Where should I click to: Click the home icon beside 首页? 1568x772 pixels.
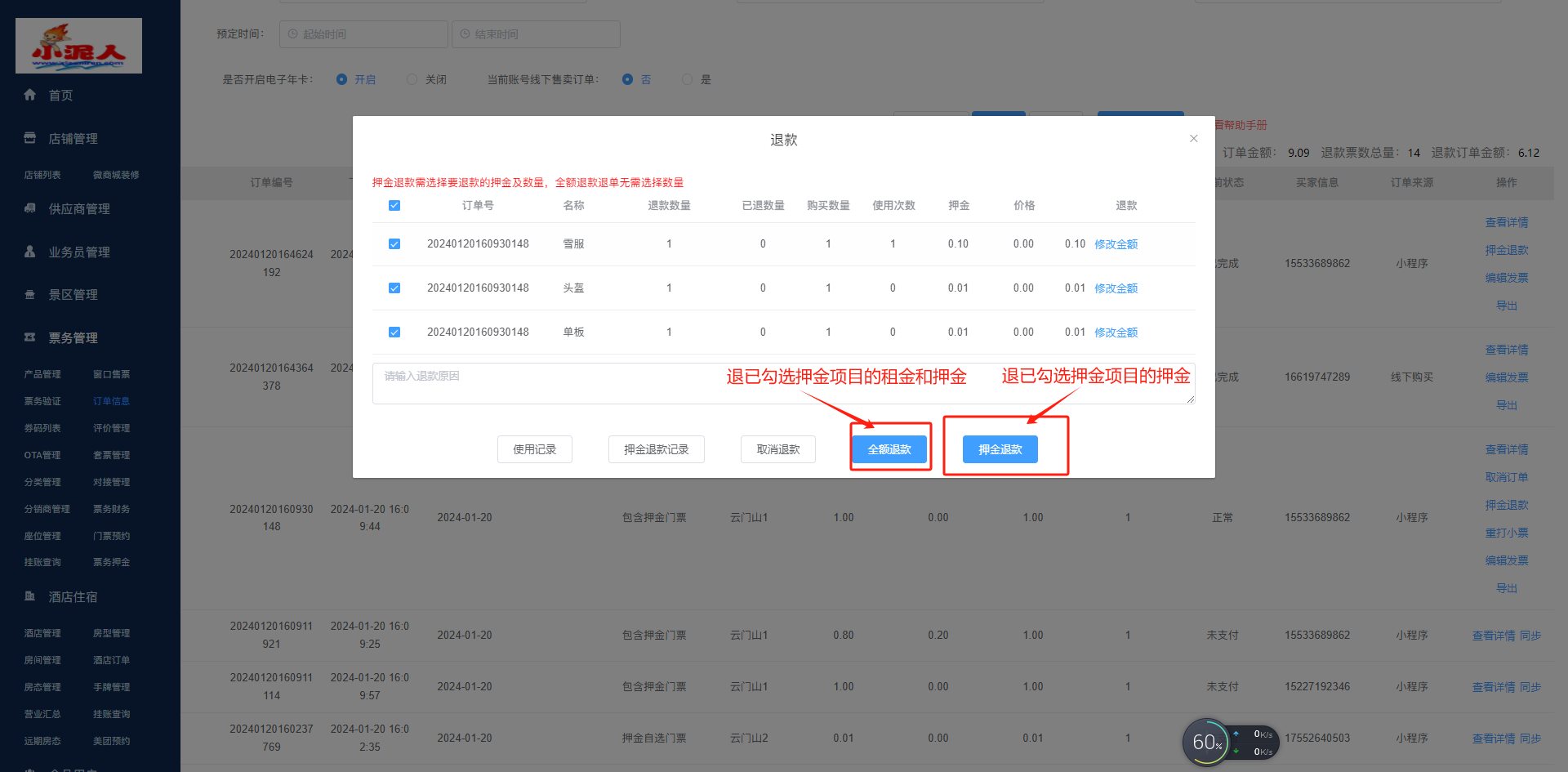point(30,95)
